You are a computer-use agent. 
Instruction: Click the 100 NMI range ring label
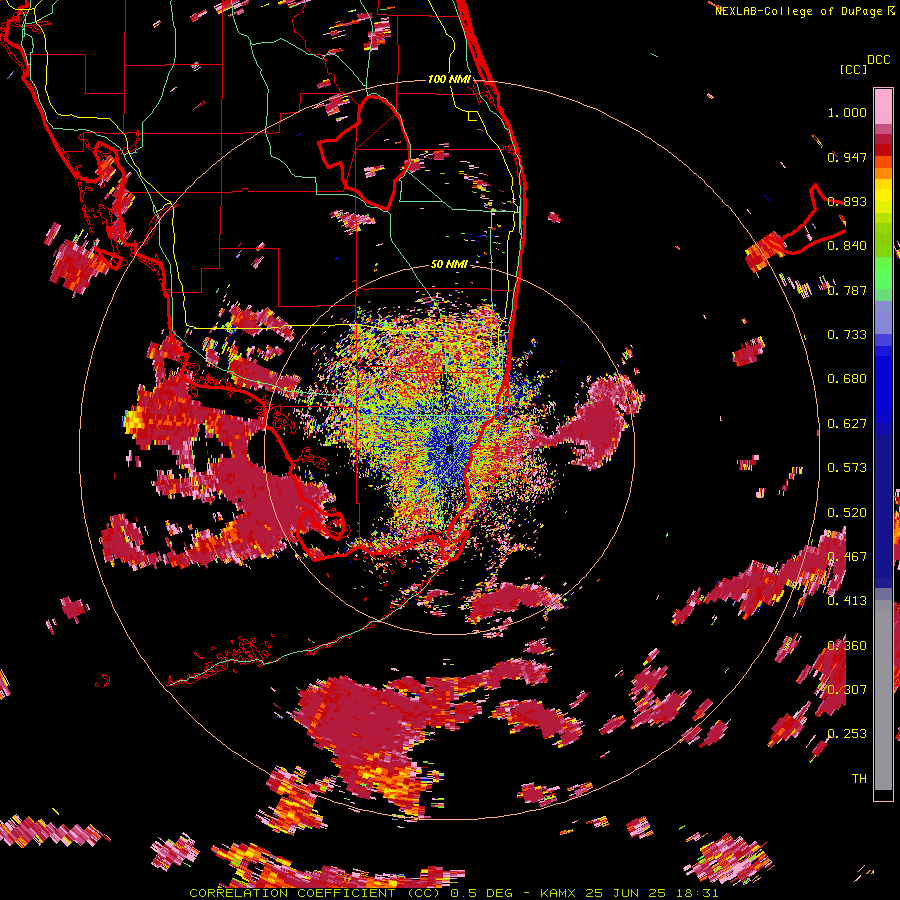[449, 79]
